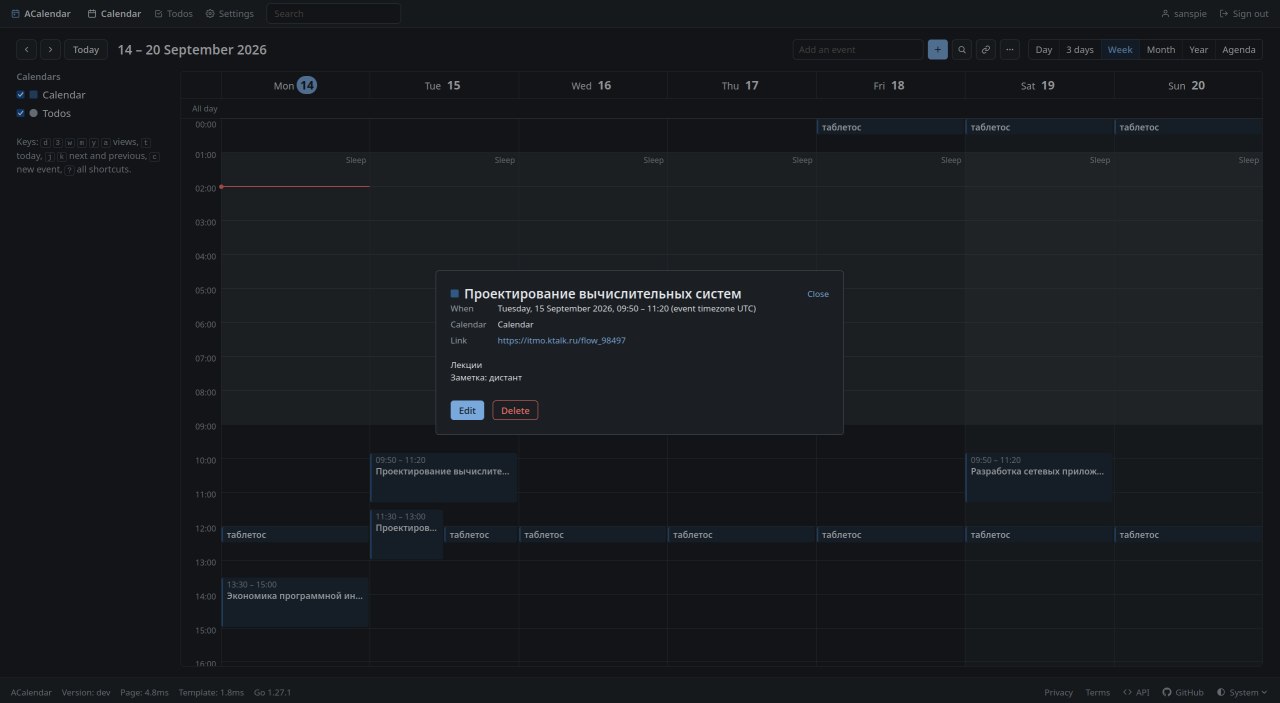The height and width of the screenshot is (703, 1280).
Task: Delete the event in the popup
Action: pyautogui.click(x=515, y=411)
